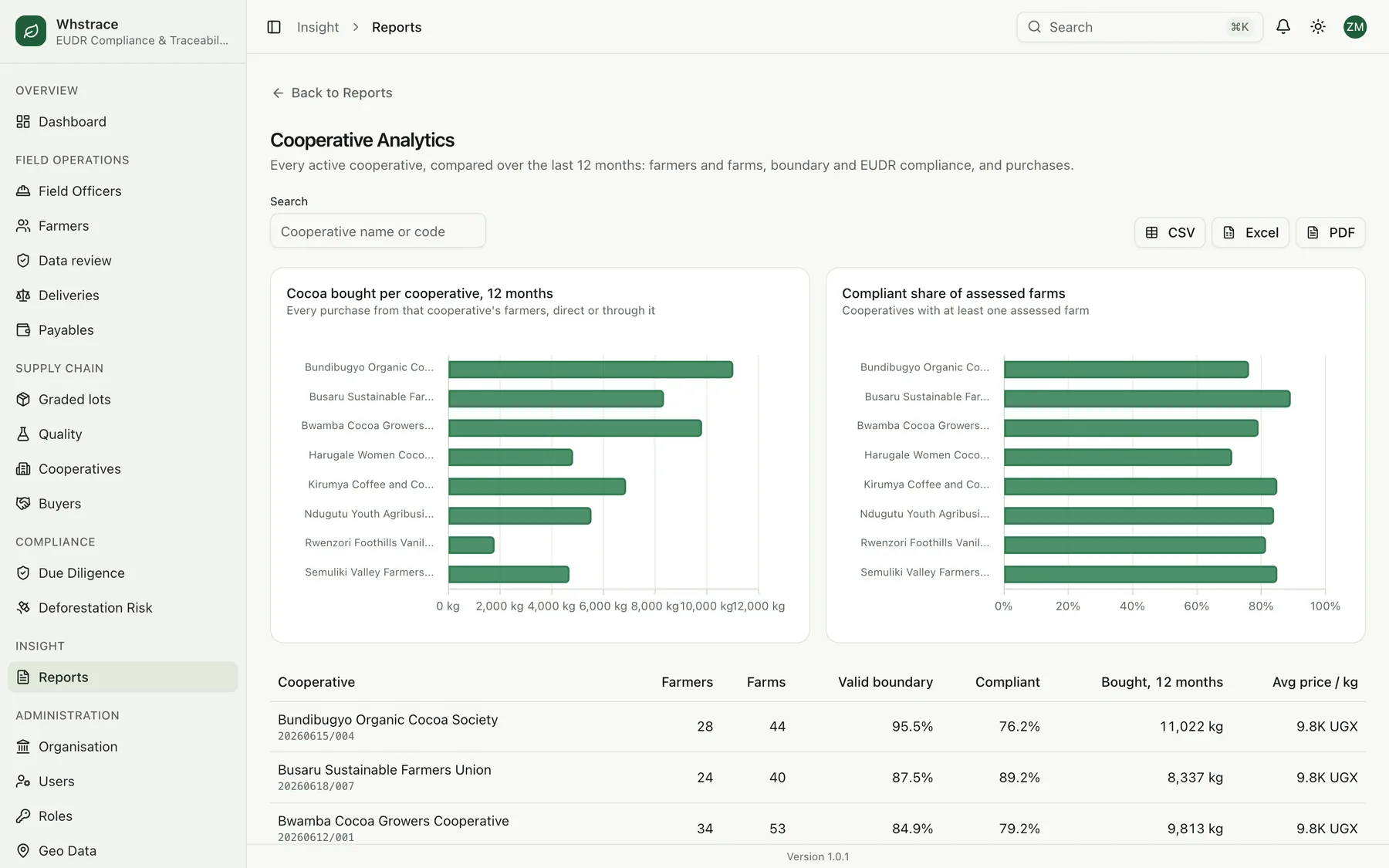
Task: Open Data review in sidebar
Action: (x=123, y=261)
